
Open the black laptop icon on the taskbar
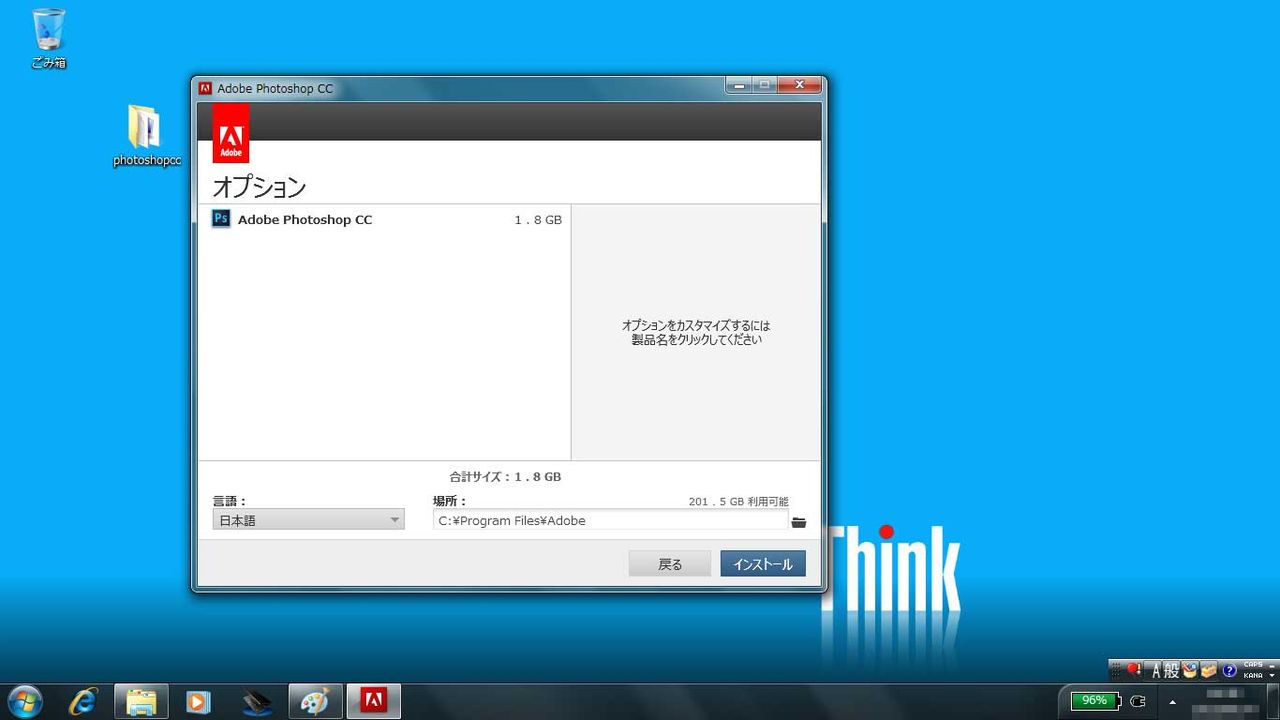tap(257, 701)
